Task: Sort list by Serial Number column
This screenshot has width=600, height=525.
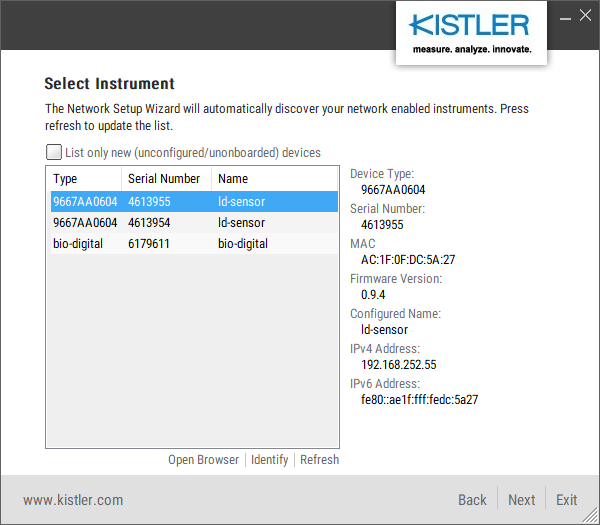Action: click(x=165, y=179)
